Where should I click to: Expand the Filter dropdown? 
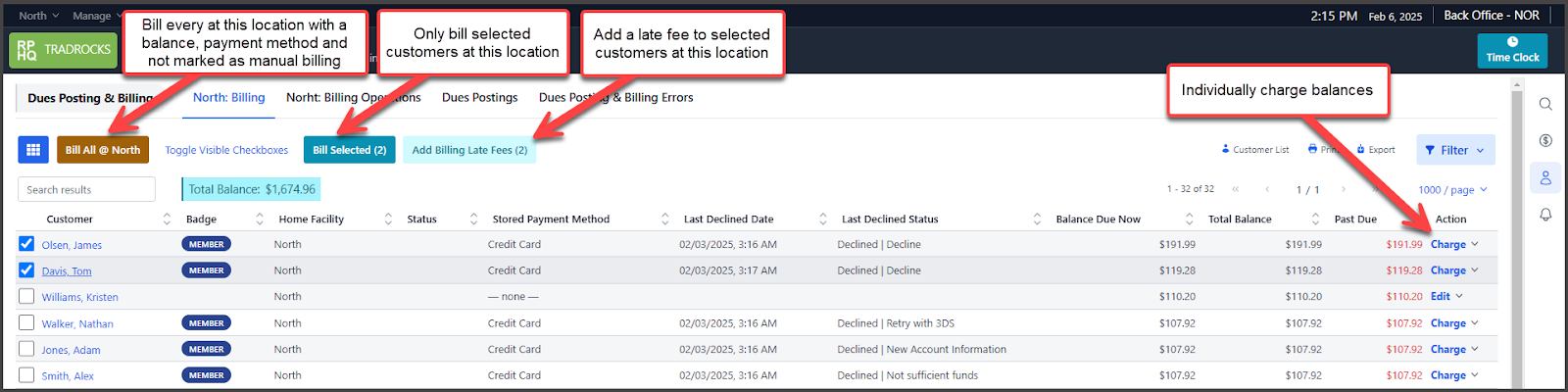pos(1455,150)
